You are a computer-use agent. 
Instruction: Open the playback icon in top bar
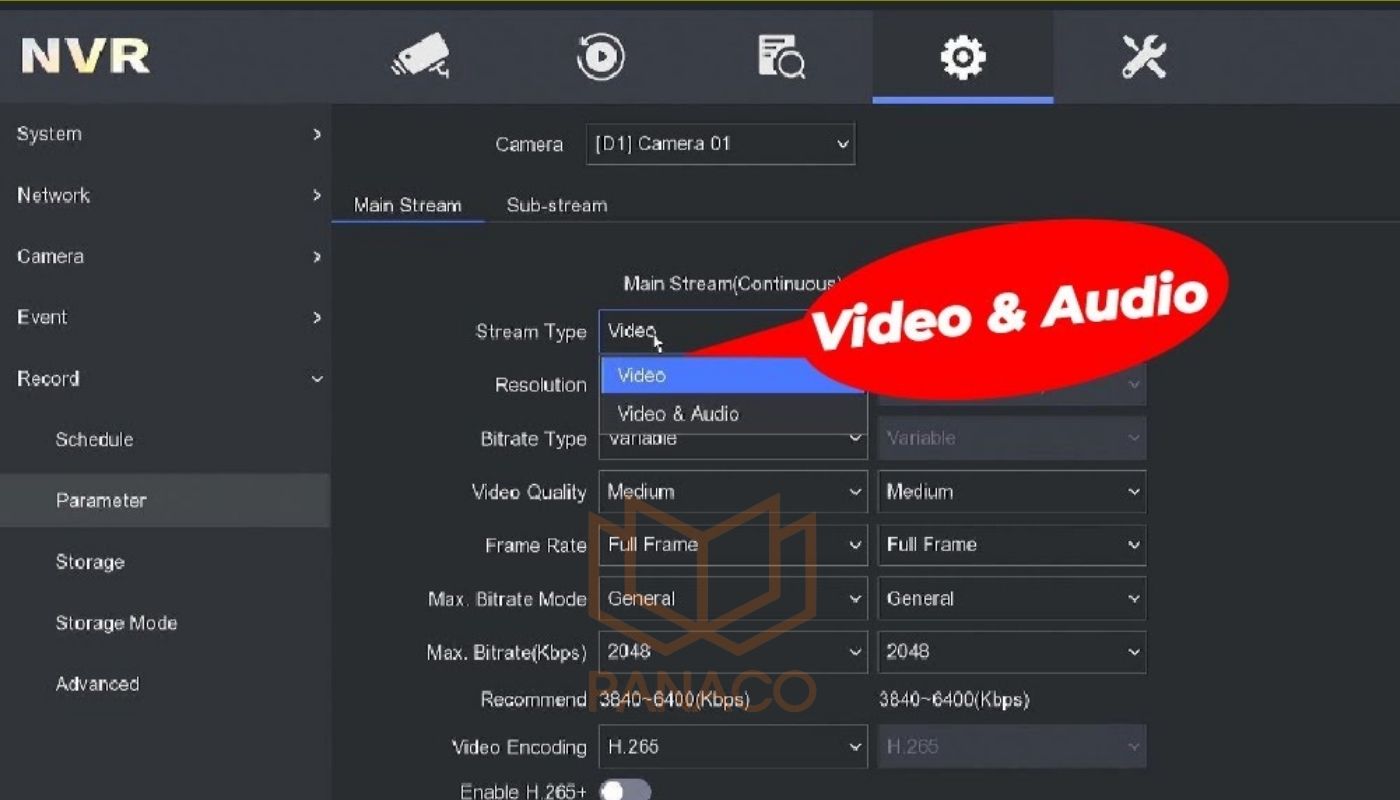[600, 57]
